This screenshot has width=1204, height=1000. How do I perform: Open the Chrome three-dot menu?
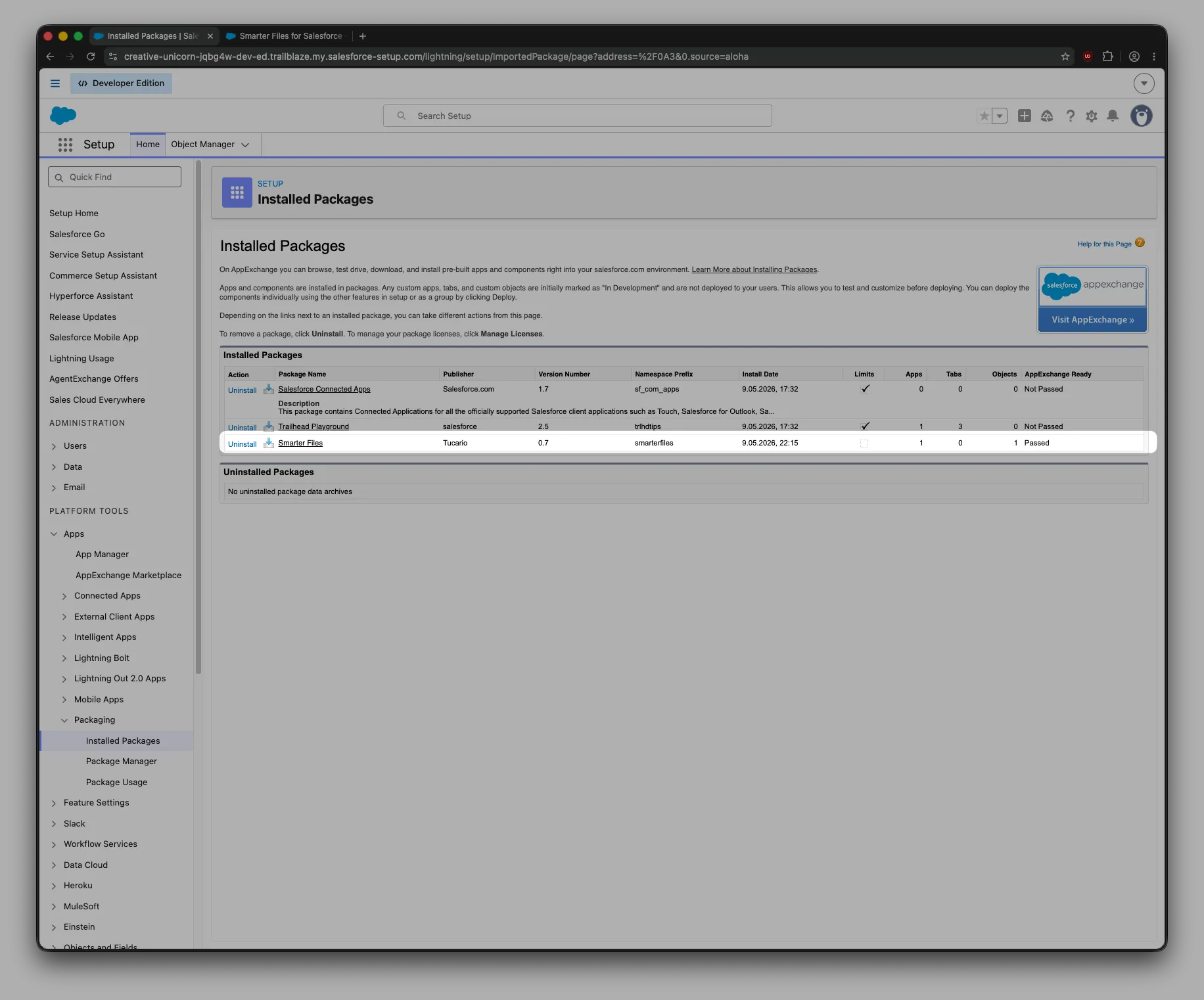(x=1154, y=57)
